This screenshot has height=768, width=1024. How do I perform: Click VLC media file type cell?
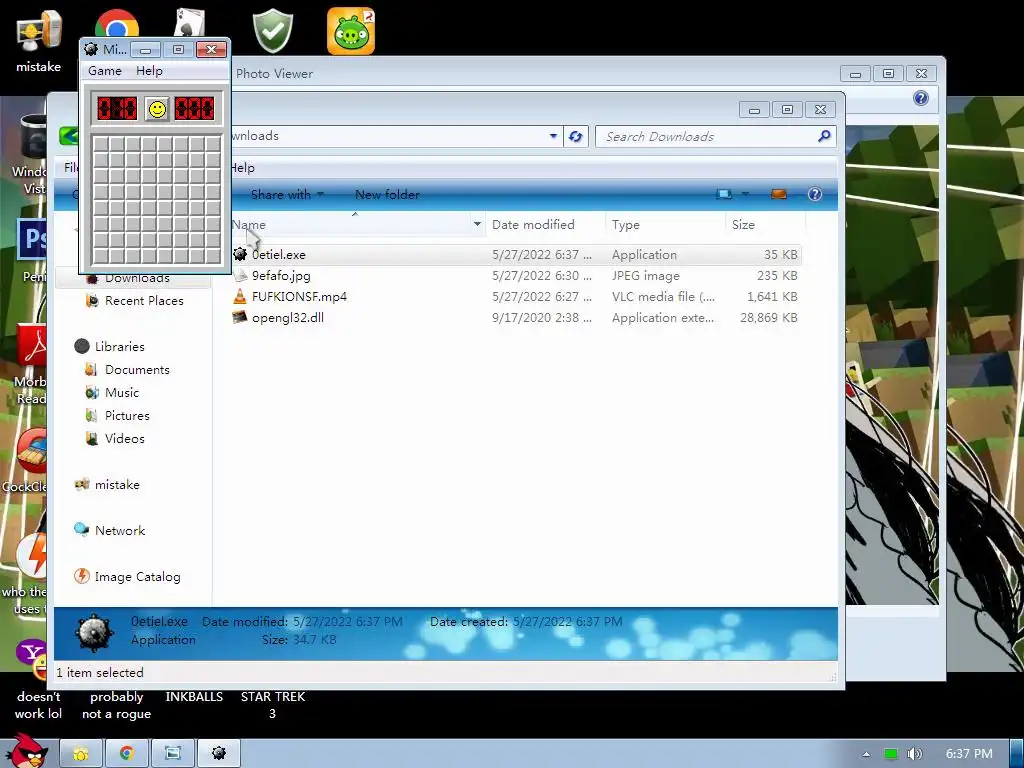663,296
